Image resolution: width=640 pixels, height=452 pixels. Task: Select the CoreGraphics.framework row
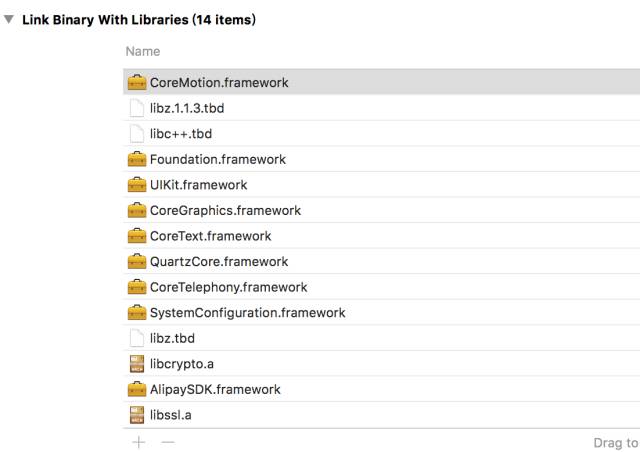[382, 210]
